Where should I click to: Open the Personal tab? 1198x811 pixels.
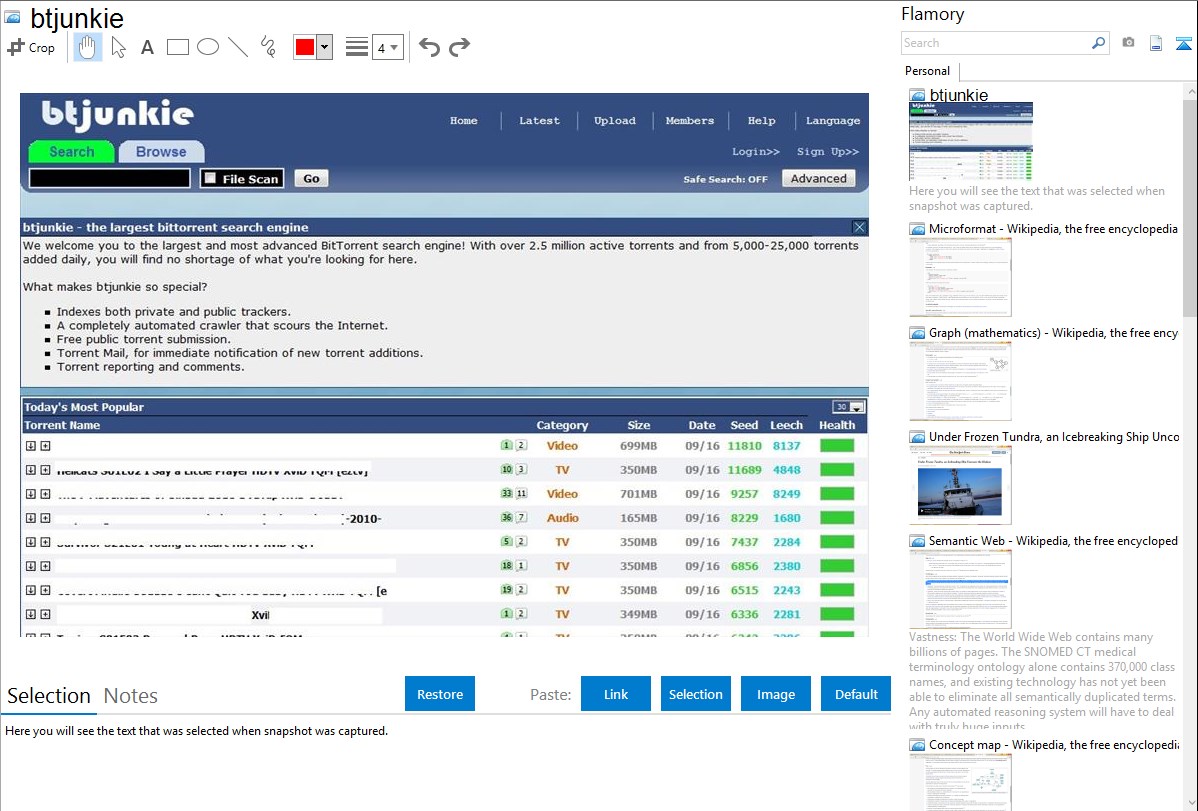[927, 71]
